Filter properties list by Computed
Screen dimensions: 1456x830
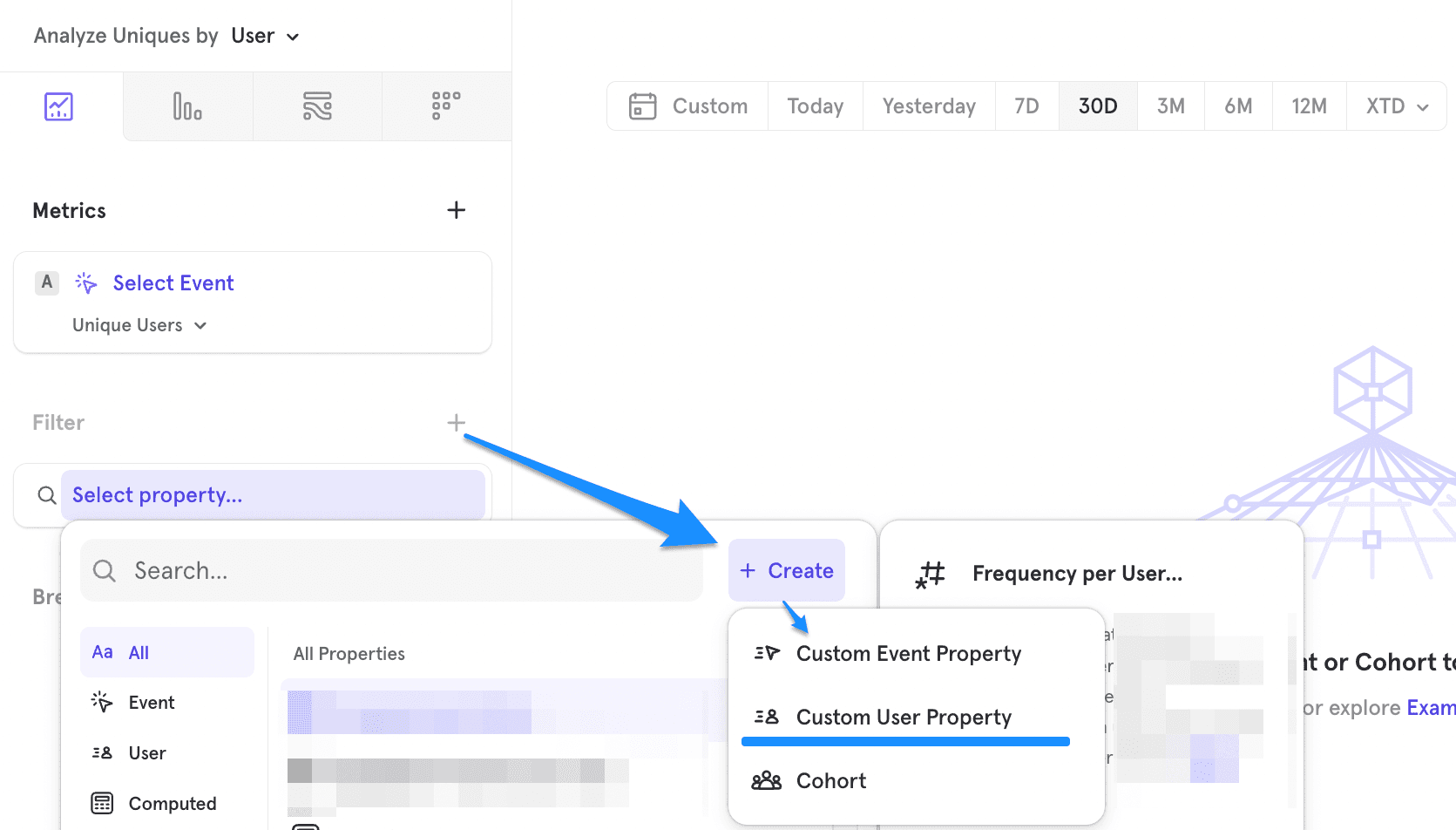172,804
